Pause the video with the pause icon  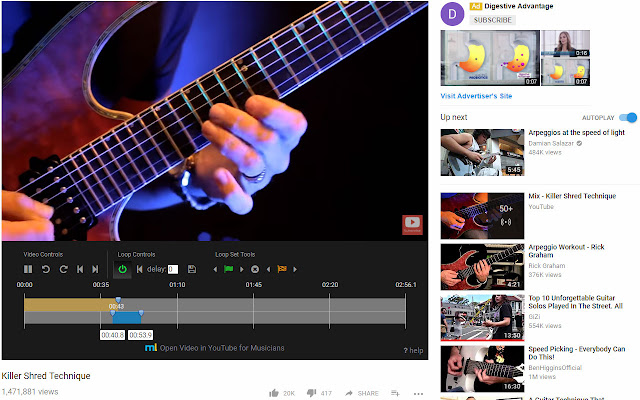(28, 269)
